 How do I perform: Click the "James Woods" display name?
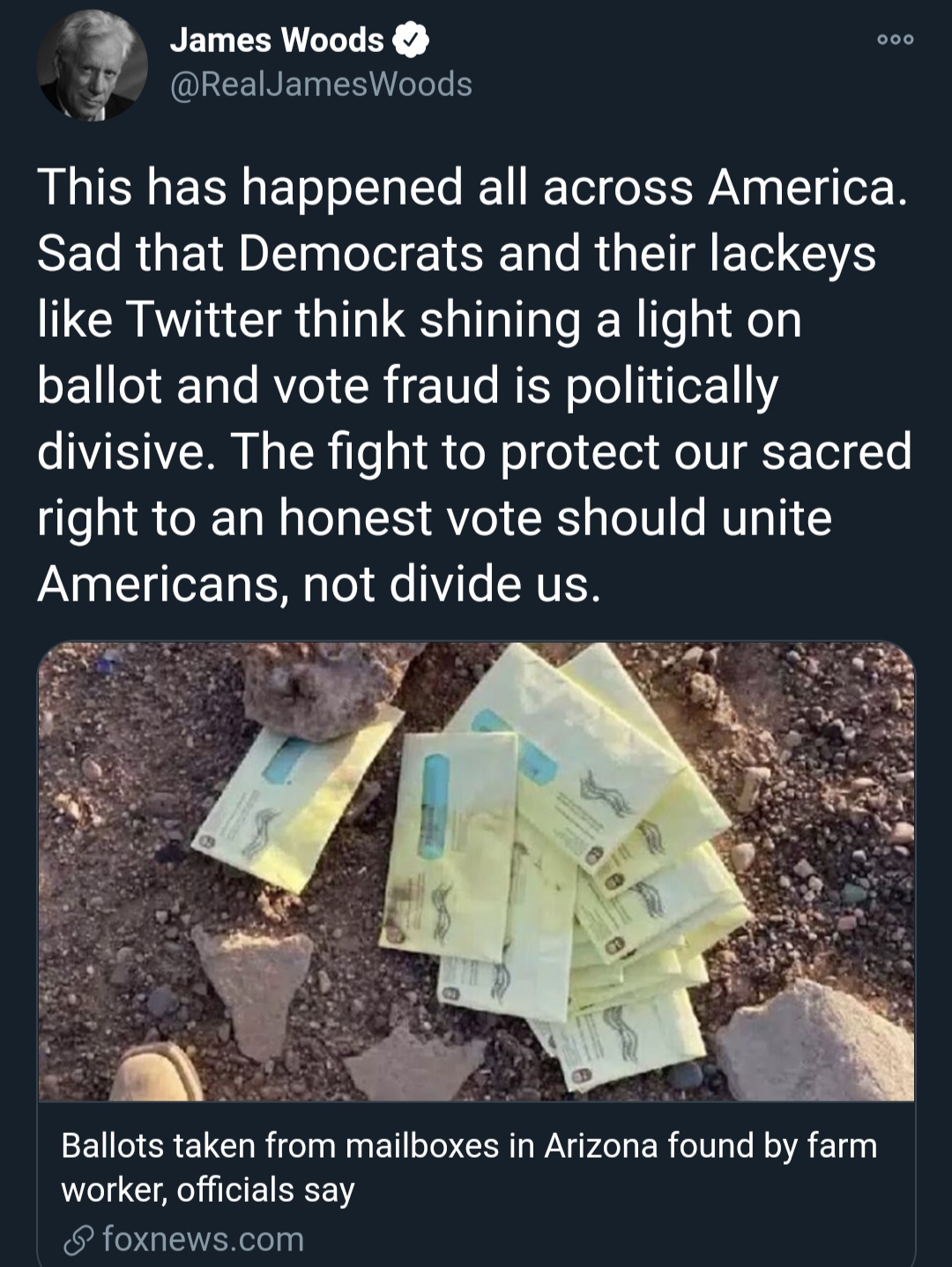tap(276, 40)
